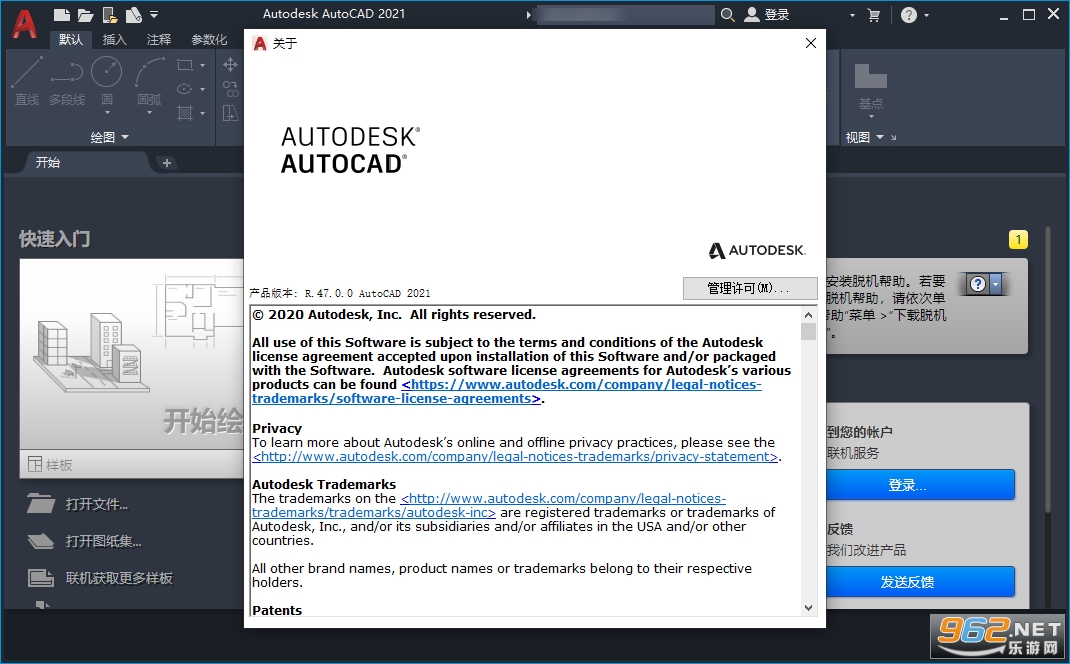Switch to the 插入 ribbon tab

[x=115, y=40]
